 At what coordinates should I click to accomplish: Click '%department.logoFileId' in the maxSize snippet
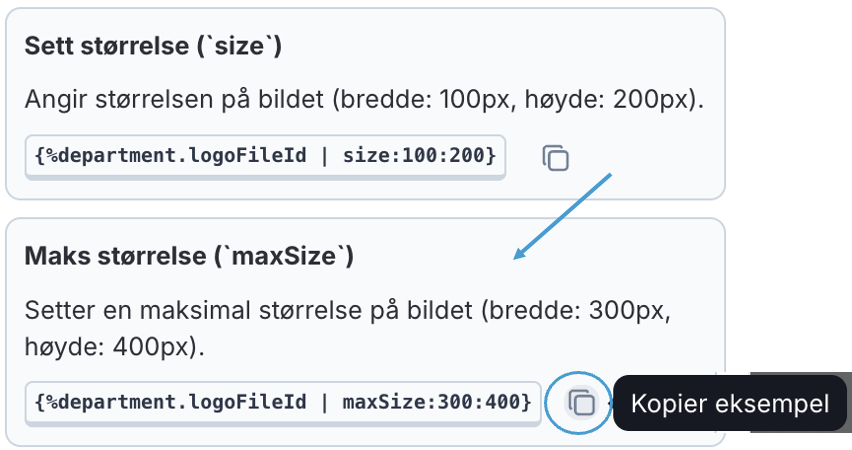[x=183, y=402]
